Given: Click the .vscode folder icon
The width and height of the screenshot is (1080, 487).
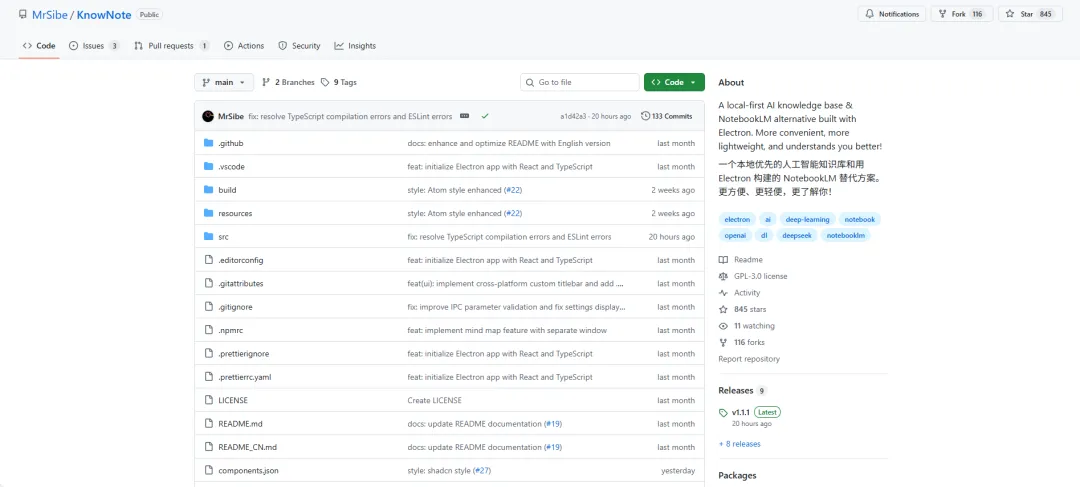Looking at the screenshot, I should point(209,167).
